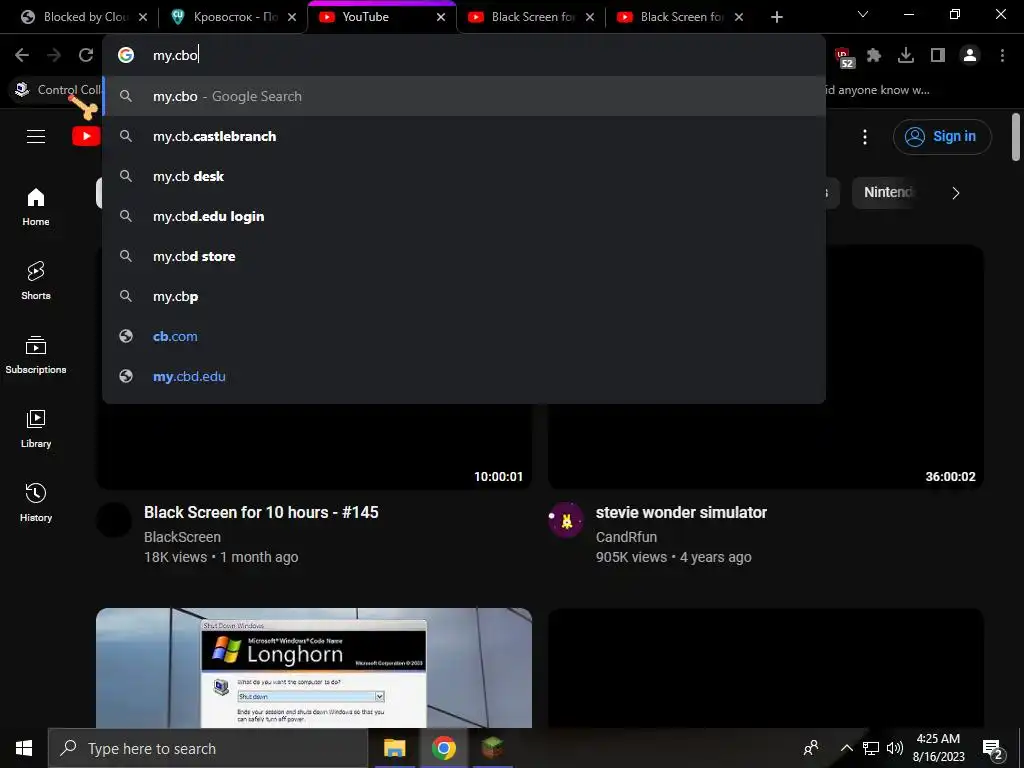Open Minecraft from the taskbar

[492, 748]
